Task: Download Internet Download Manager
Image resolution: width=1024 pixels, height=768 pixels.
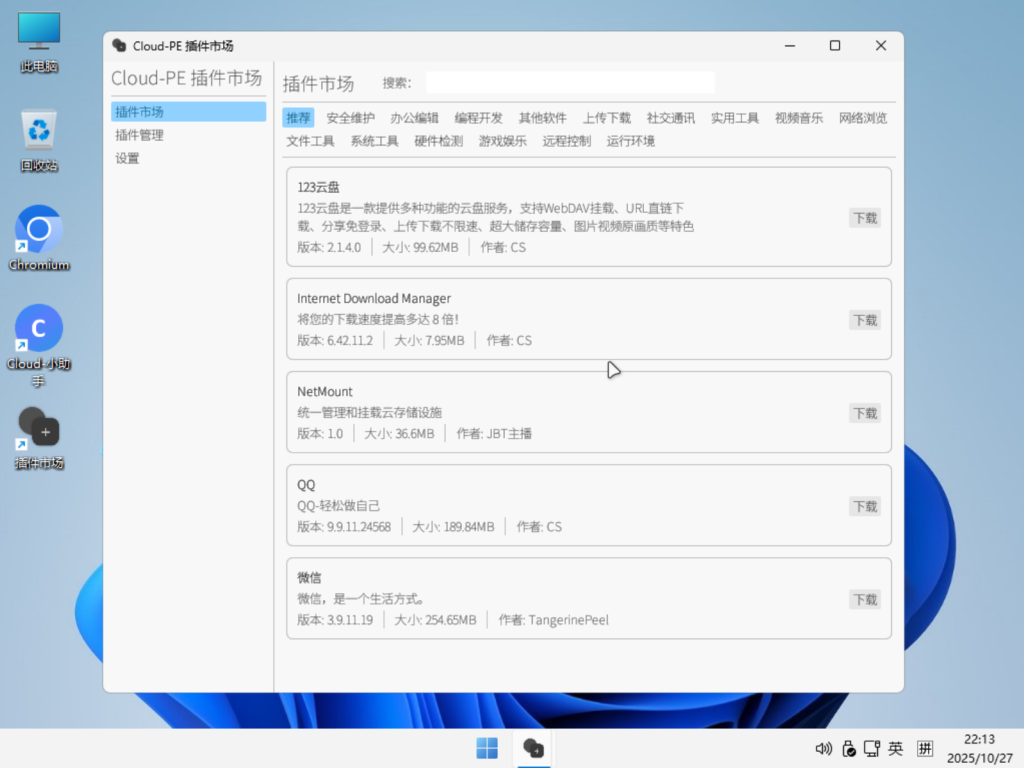Action: [x=864, y=320]
